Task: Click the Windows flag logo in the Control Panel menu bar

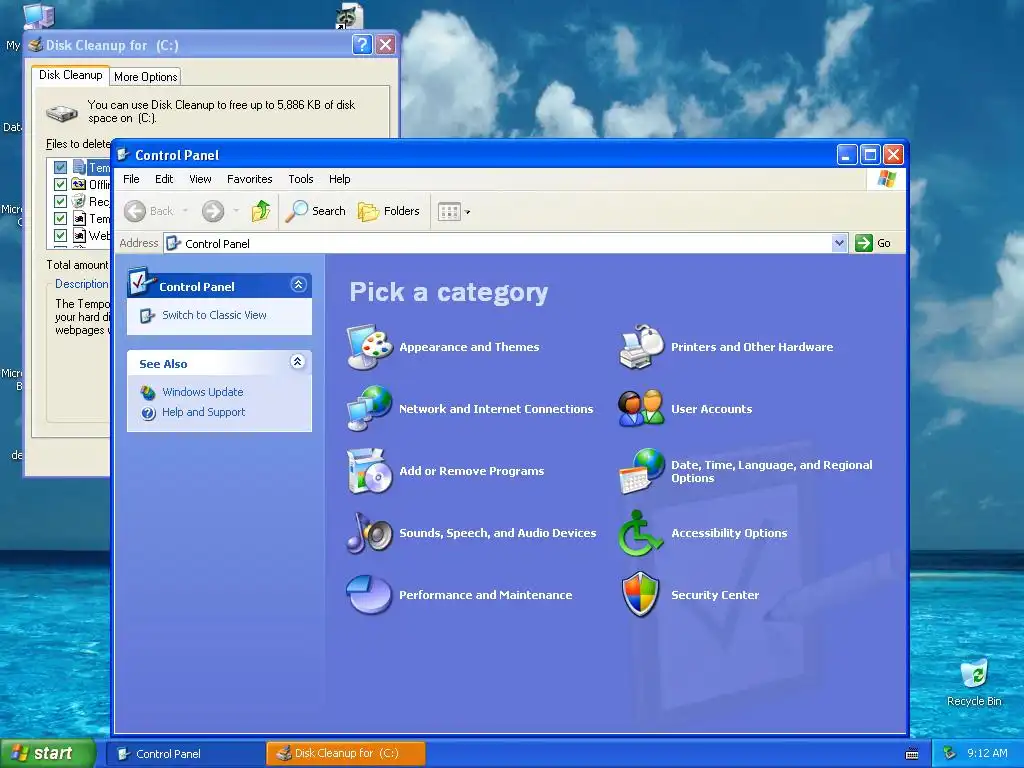Action: pyautogui.click(x=886, y=178)
